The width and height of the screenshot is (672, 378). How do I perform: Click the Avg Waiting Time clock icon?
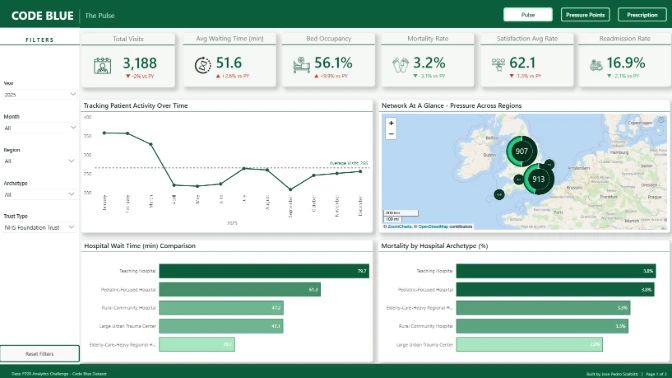click(203, 65)
